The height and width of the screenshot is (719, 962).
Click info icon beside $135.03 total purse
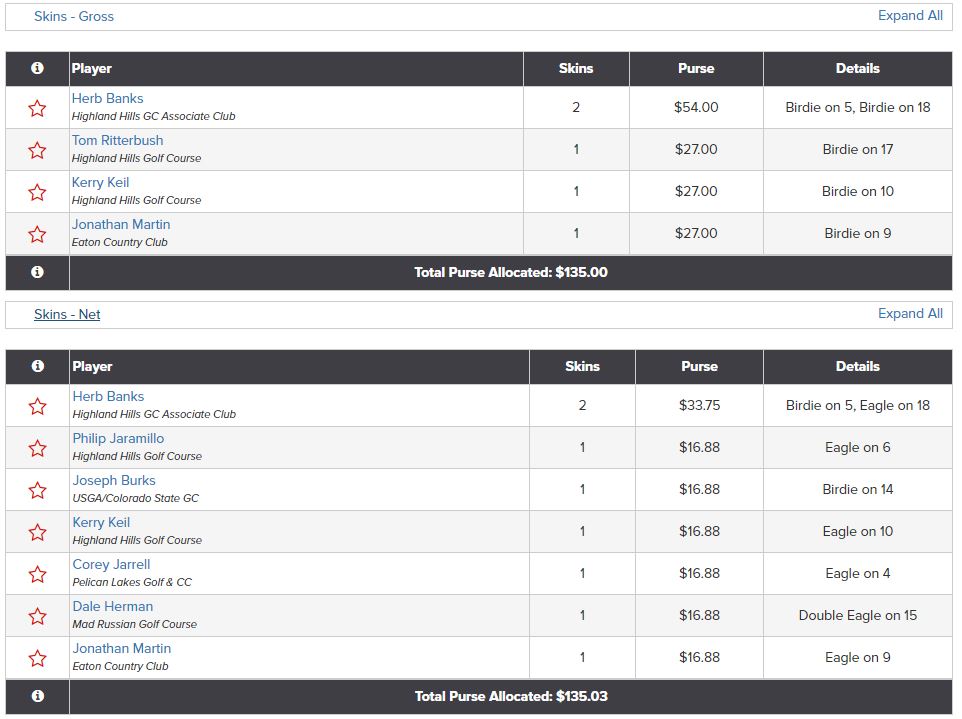click(37, 696)
